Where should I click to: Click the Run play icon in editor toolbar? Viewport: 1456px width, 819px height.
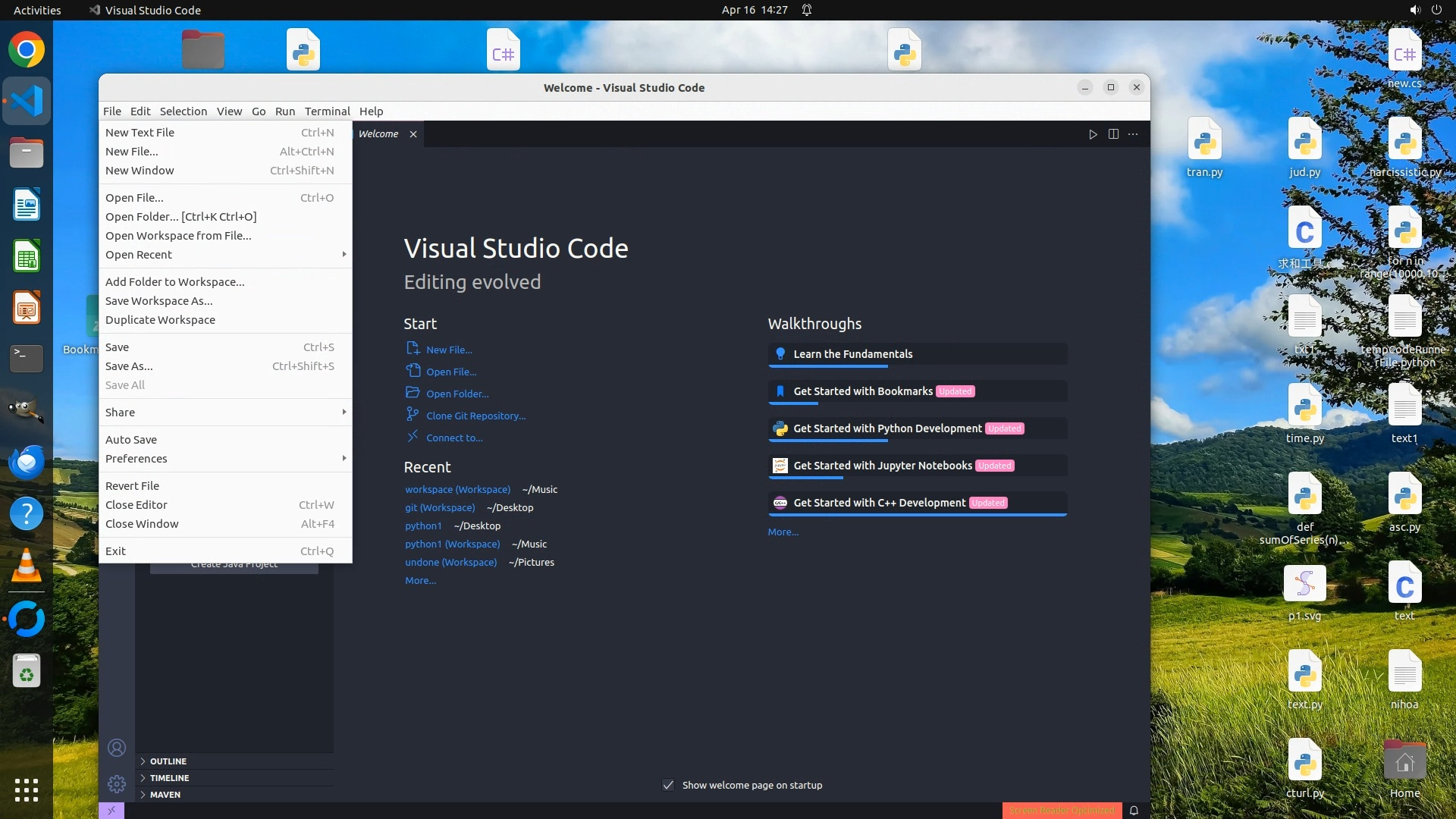[1093, 134]
